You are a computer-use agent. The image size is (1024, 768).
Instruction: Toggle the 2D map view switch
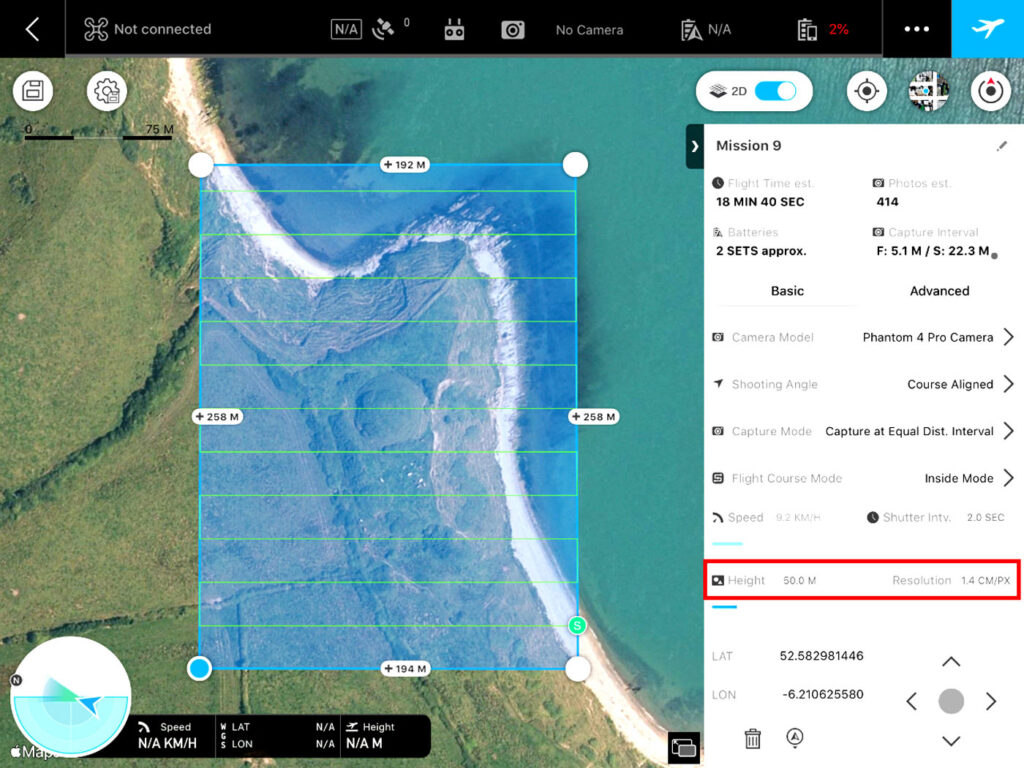coord(775,91)
